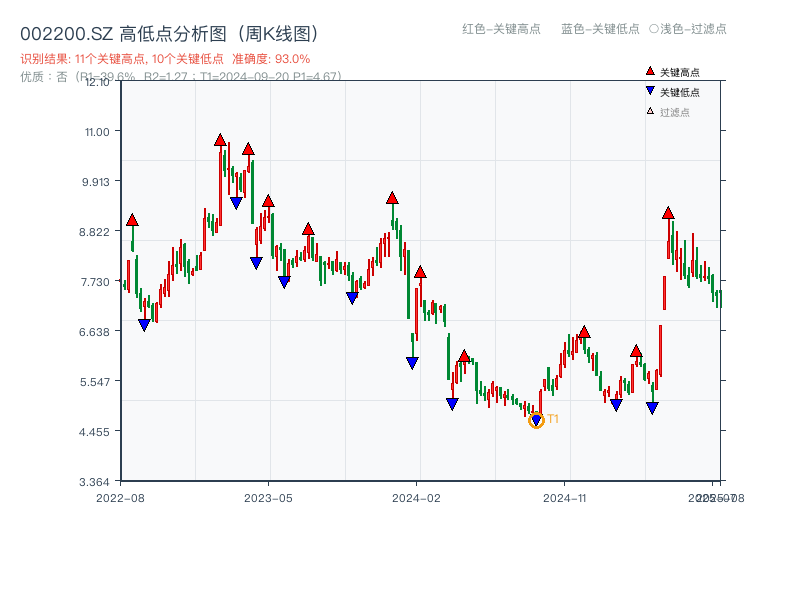Click the red 关键高点 triangle icon in the legend
The width and height of the screenshot is (800, 600).
(x=650, y=71)
